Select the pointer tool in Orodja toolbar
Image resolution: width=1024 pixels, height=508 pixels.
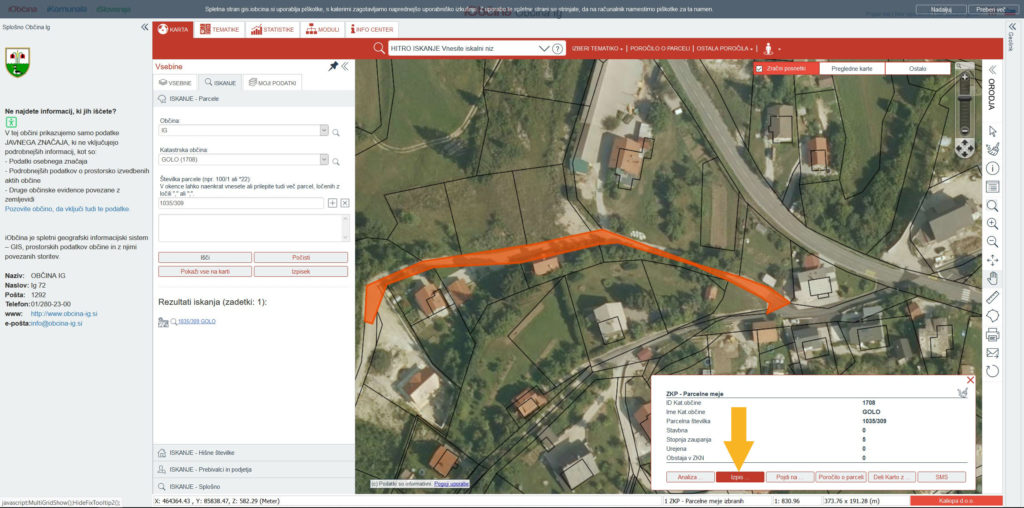pos(993,131)
